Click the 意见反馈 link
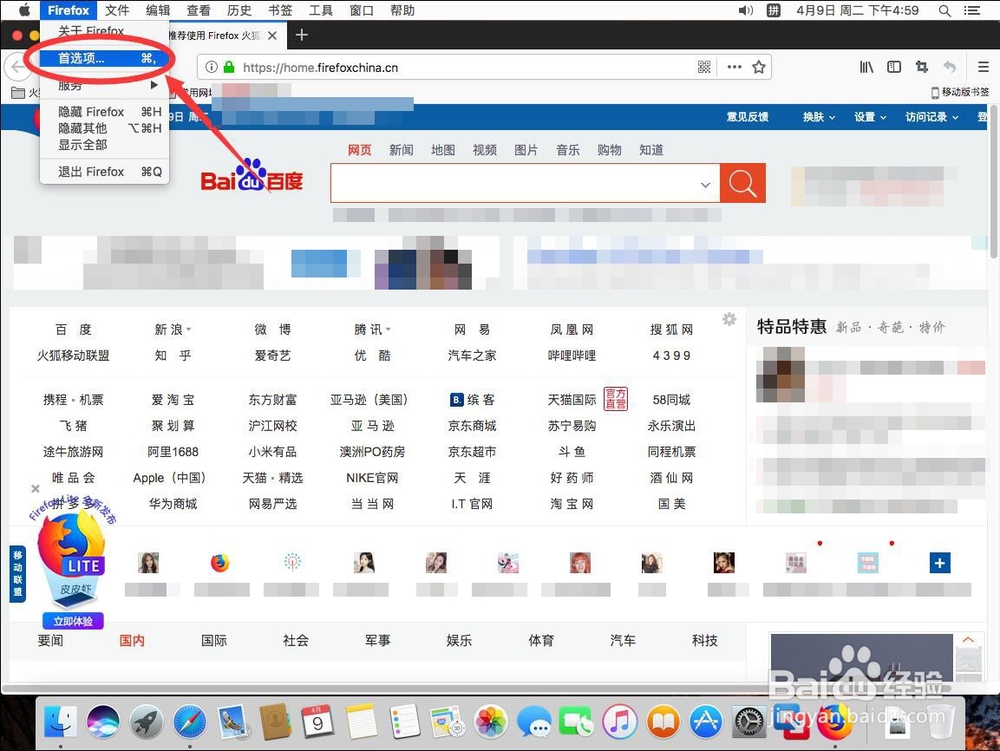Image resolution: width=1000 pixels, height=751 pixels. click(x=747, y=117)
